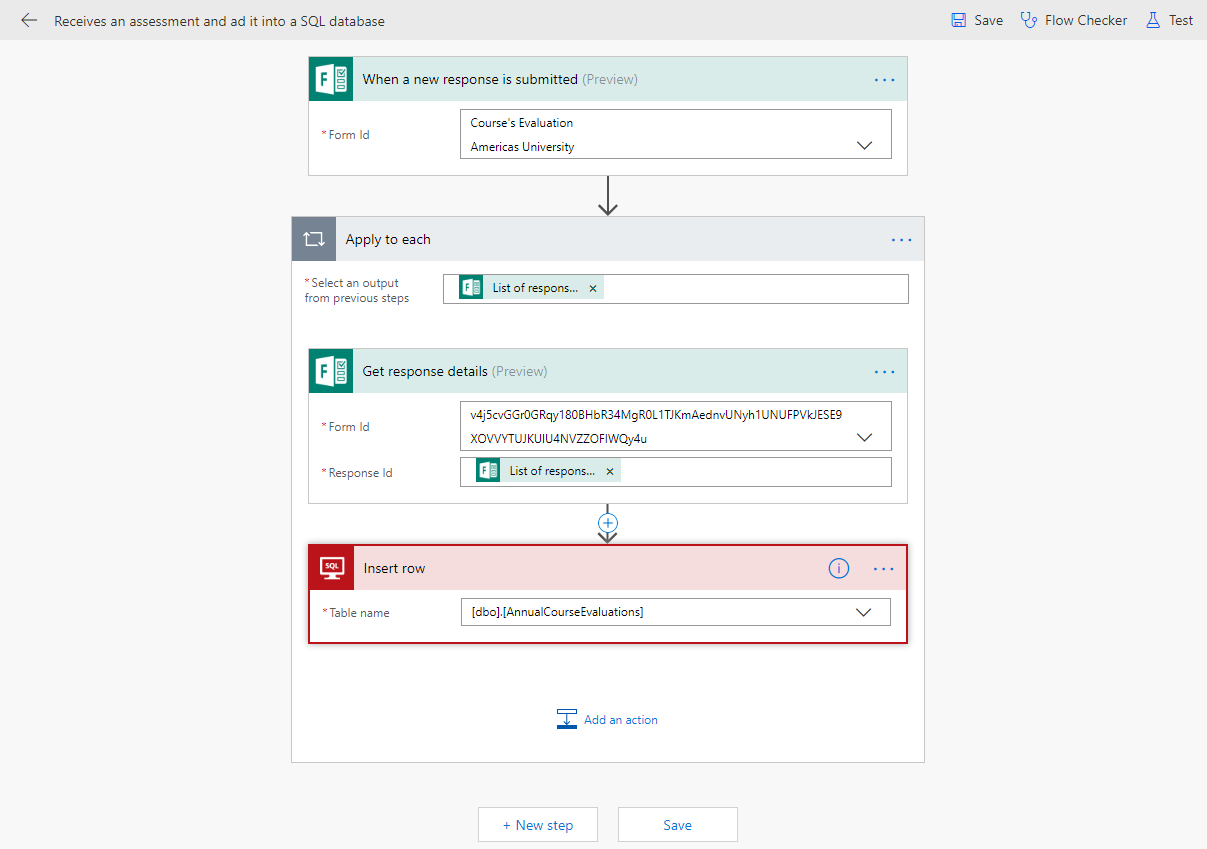
Task: Show info for the Insert row action
Action: [838, 568]
